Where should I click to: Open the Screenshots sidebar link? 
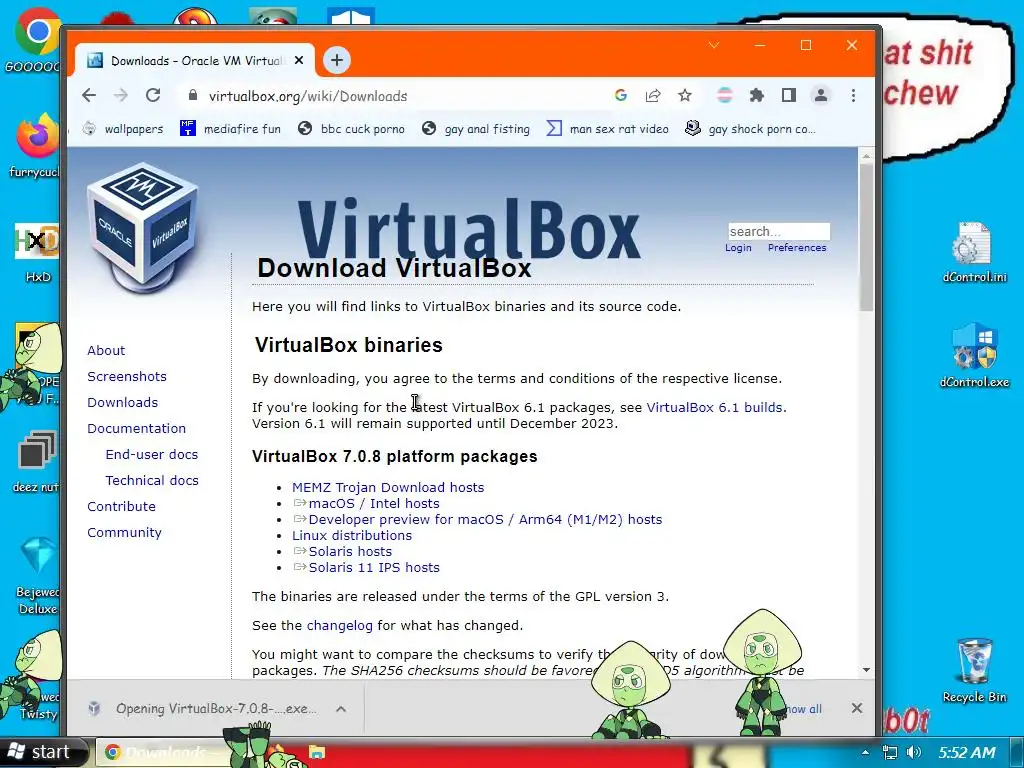click(x=127, y=376)
